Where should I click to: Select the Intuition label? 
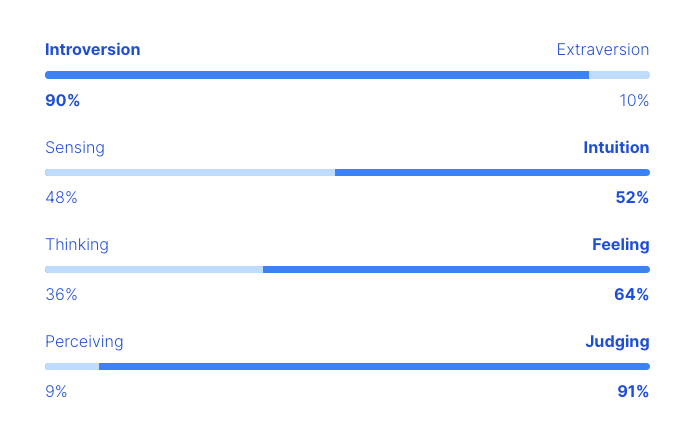pyautogui.click(x=616, y=148)
